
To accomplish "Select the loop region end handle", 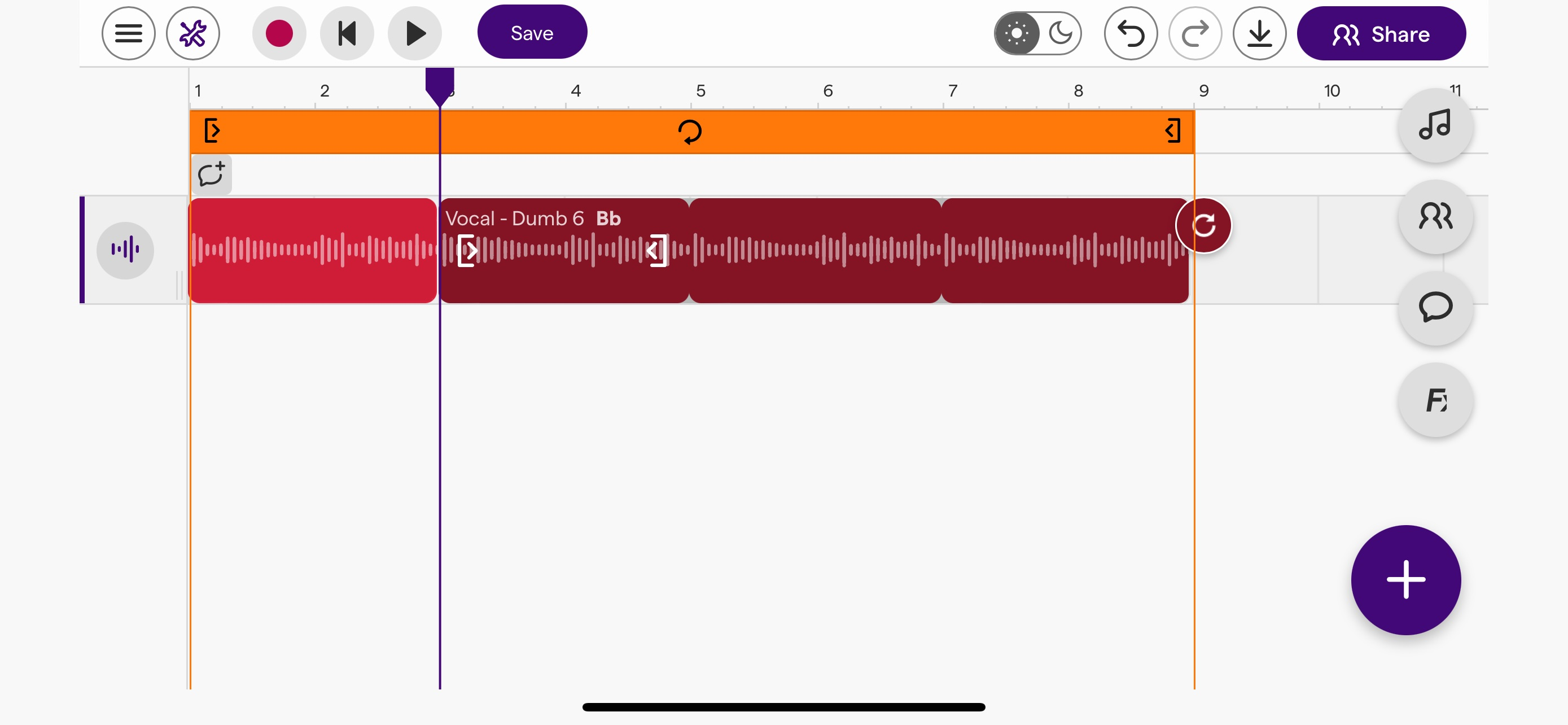I will coord(1172,131).
